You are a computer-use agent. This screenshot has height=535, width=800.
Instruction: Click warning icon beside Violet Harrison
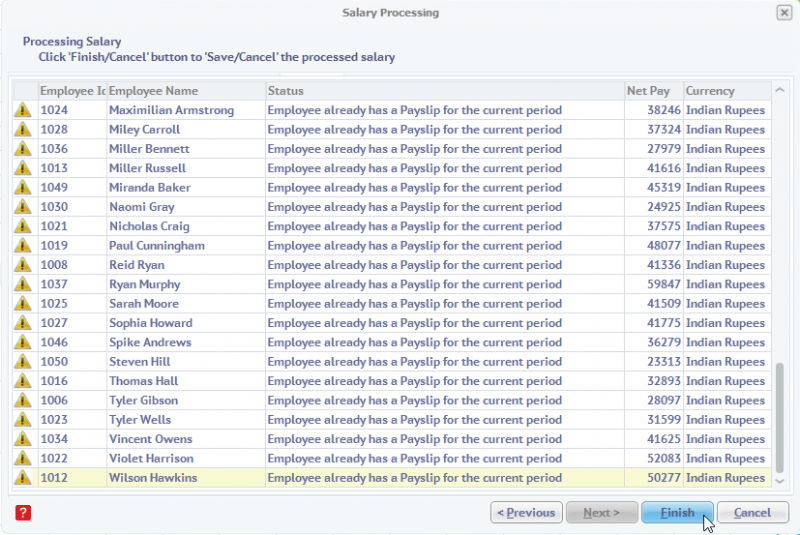pos(22,459)
